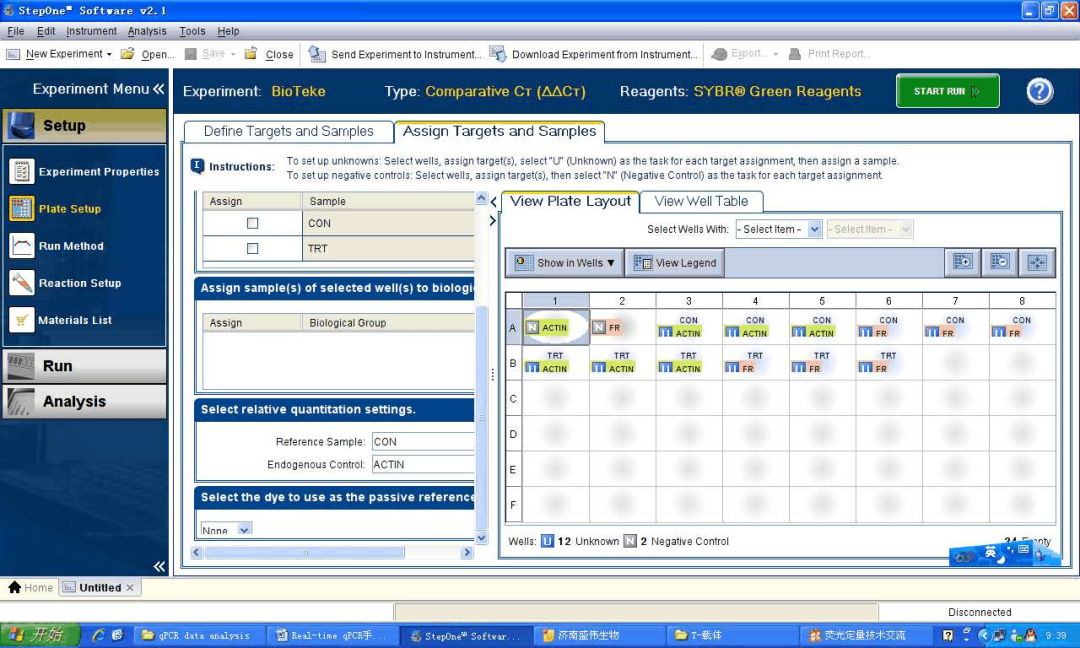Open the Analysis menu in the menu bar

[x=147, y=32]
